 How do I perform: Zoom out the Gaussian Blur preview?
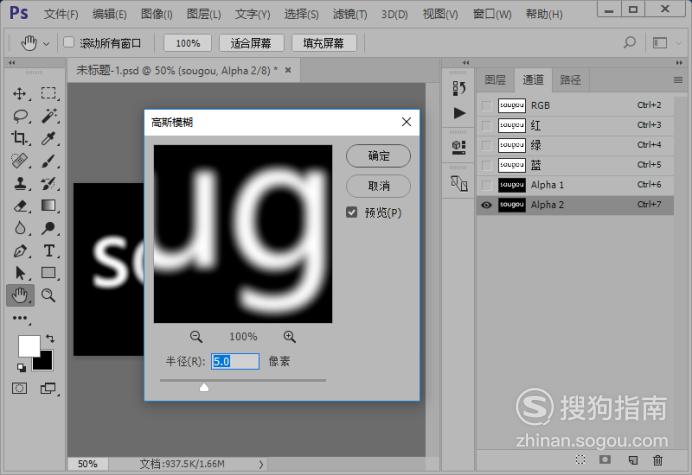196,337
